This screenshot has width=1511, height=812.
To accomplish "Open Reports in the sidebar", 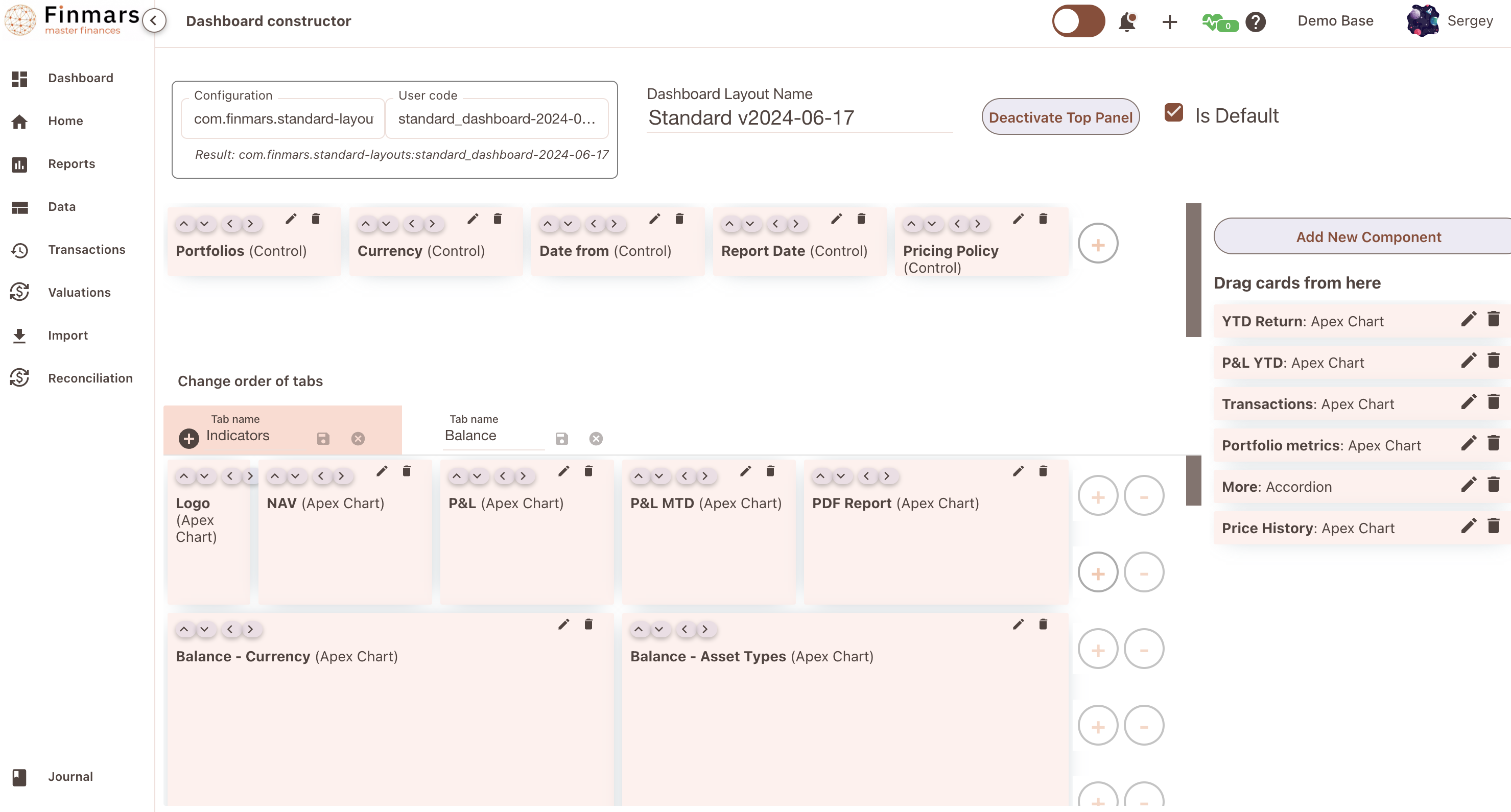I will pos(72,164).
